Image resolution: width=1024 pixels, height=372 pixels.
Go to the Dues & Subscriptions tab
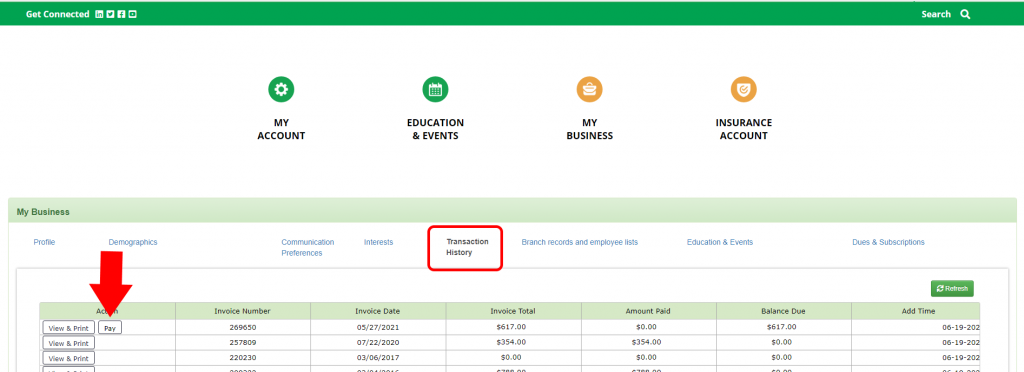(x=888, y=242)
